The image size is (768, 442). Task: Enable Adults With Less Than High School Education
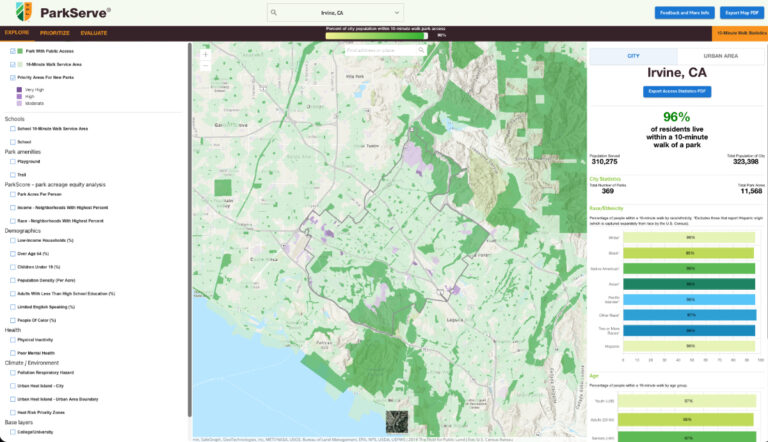click(x=13, y=293)
